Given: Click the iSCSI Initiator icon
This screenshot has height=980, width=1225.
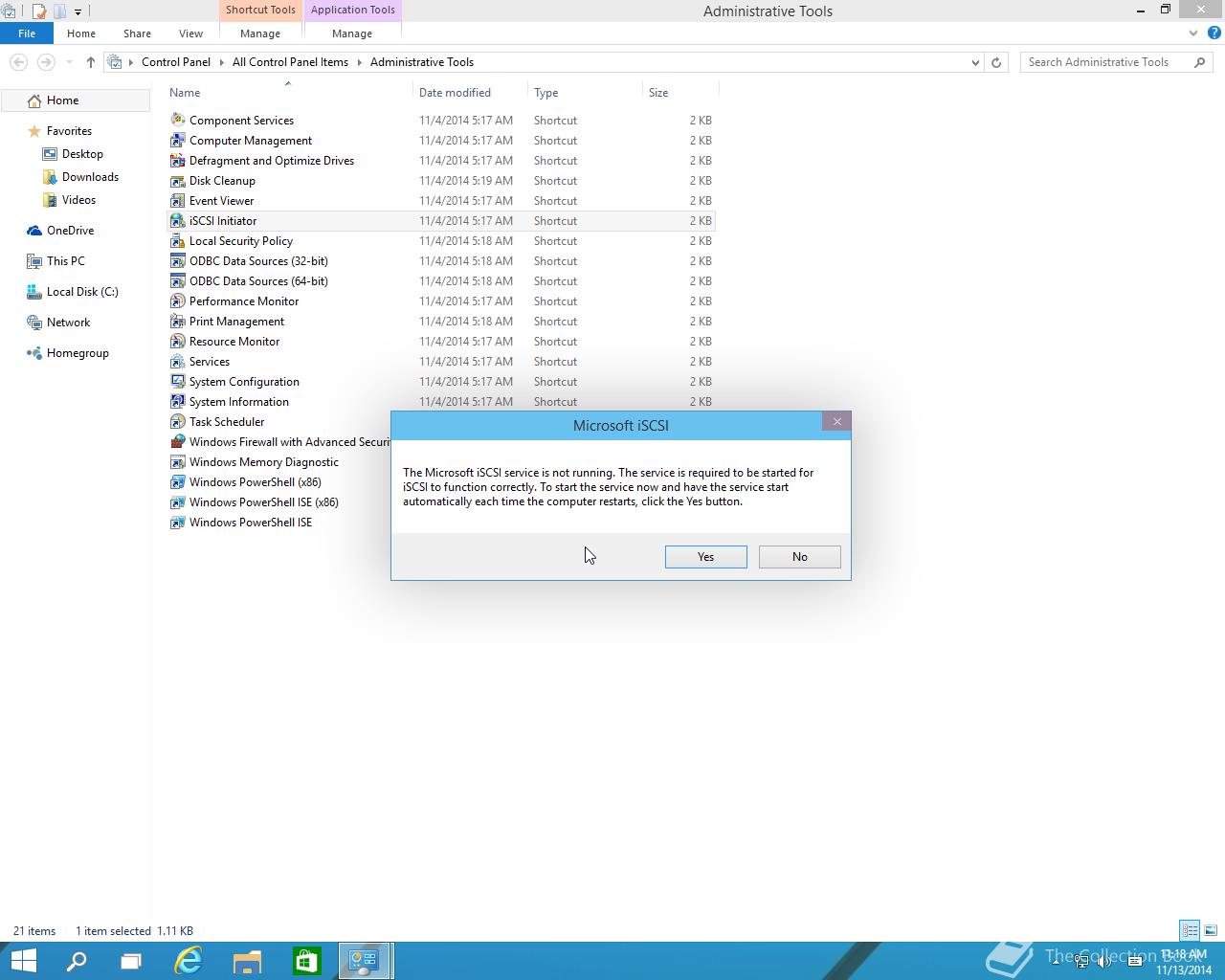Looking at the screenshot, I should pos(177,220).
